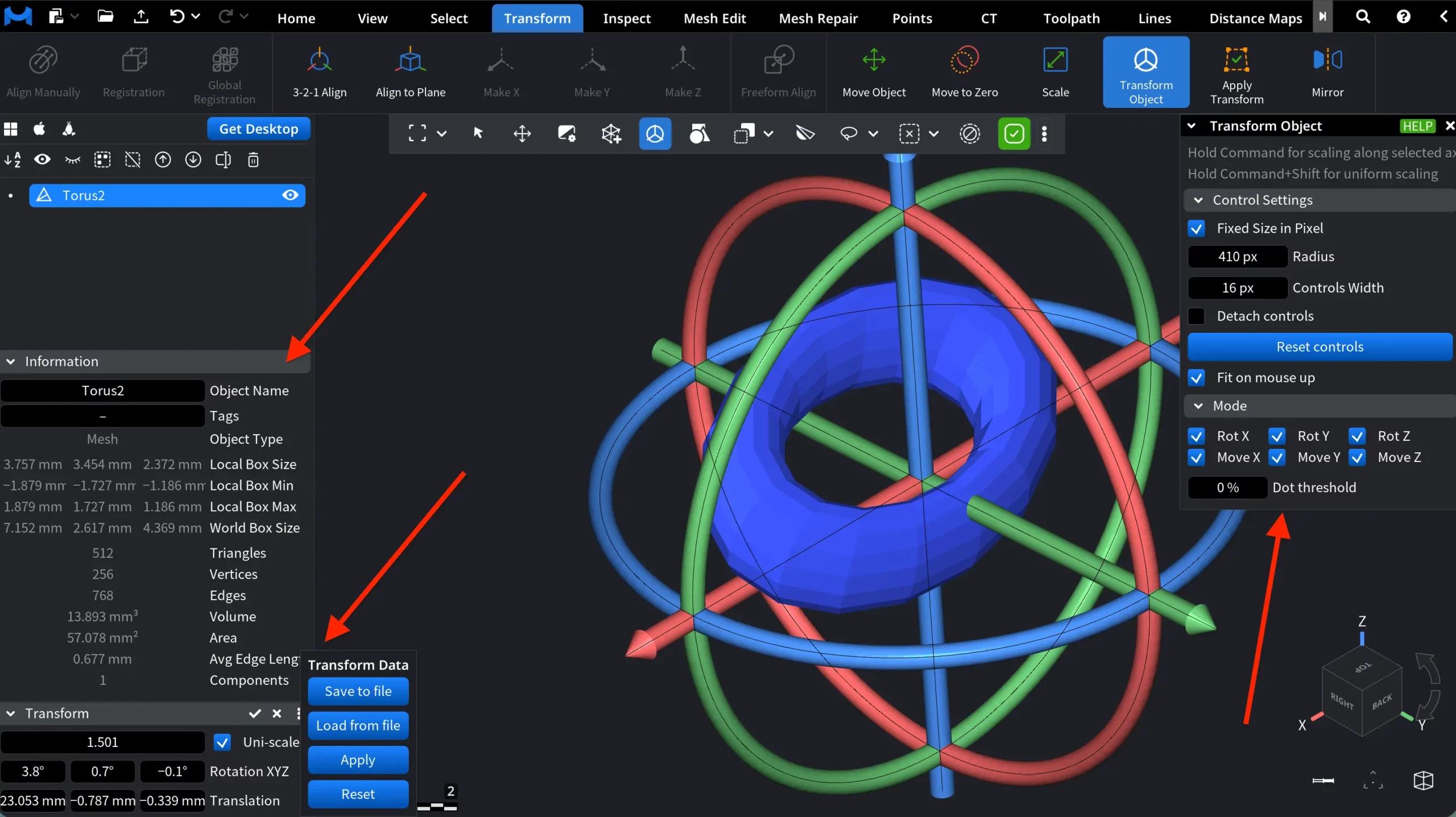
Task: Collapse the Information section
Action: click(x=11, y=361)
